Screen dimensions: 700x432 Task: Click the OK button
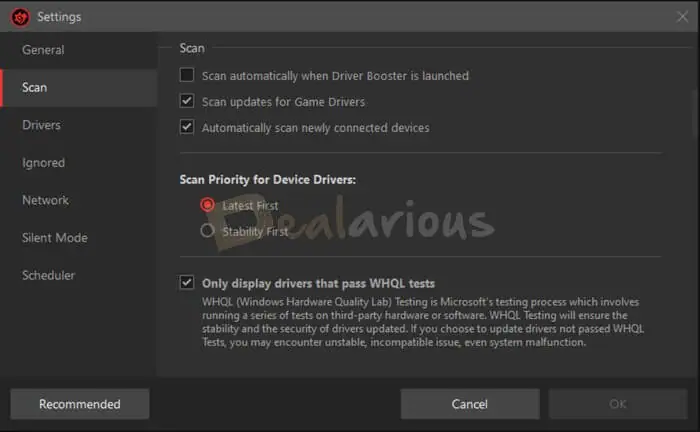click(618, 404)
